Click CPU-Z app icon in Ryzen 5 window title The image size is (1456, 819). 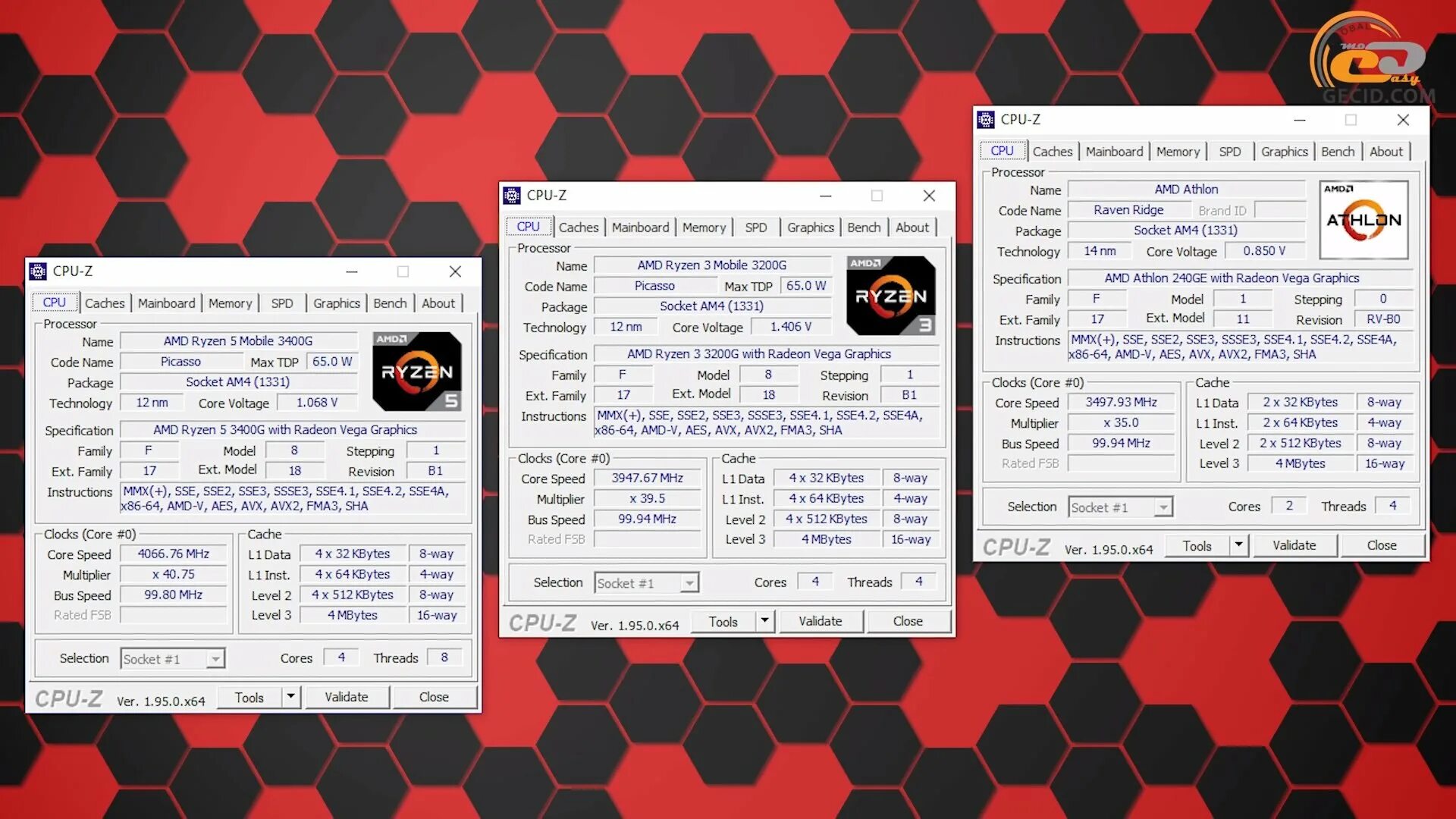pyautogui.click(x=38, y=271)
